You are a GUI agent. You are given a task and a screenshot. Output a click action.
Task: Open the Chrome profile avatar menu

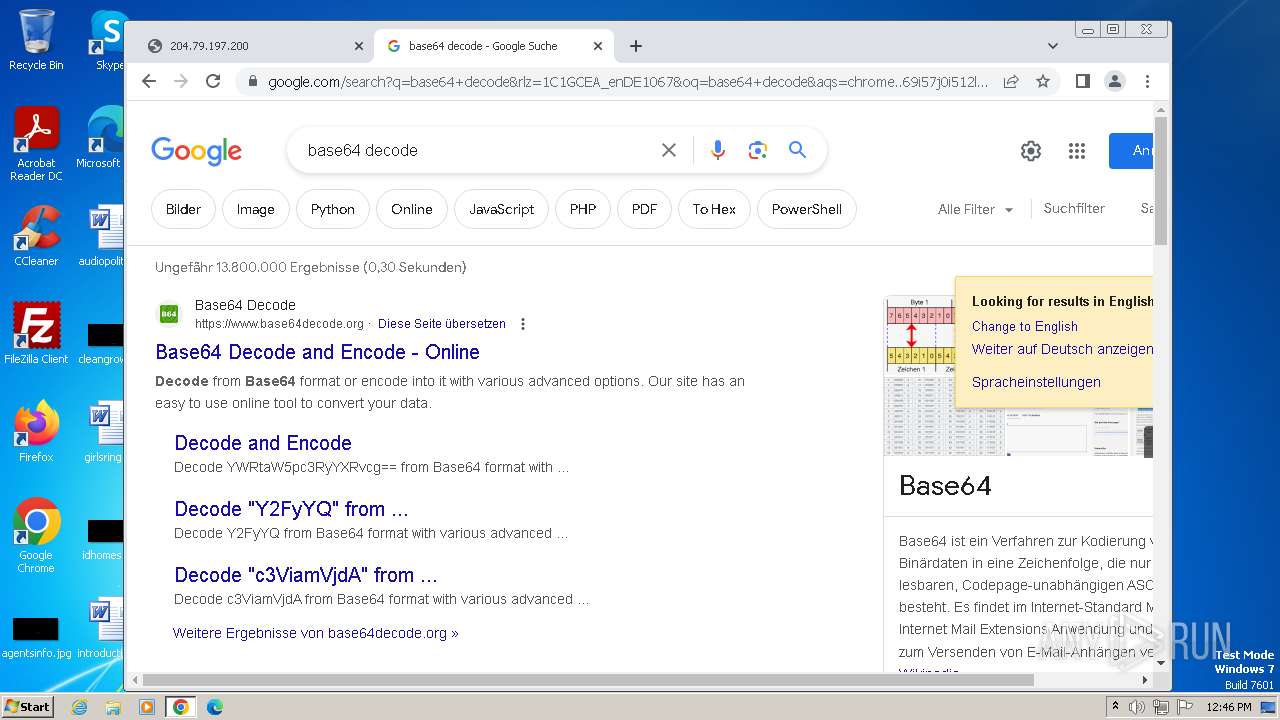tap(1115, 81)
